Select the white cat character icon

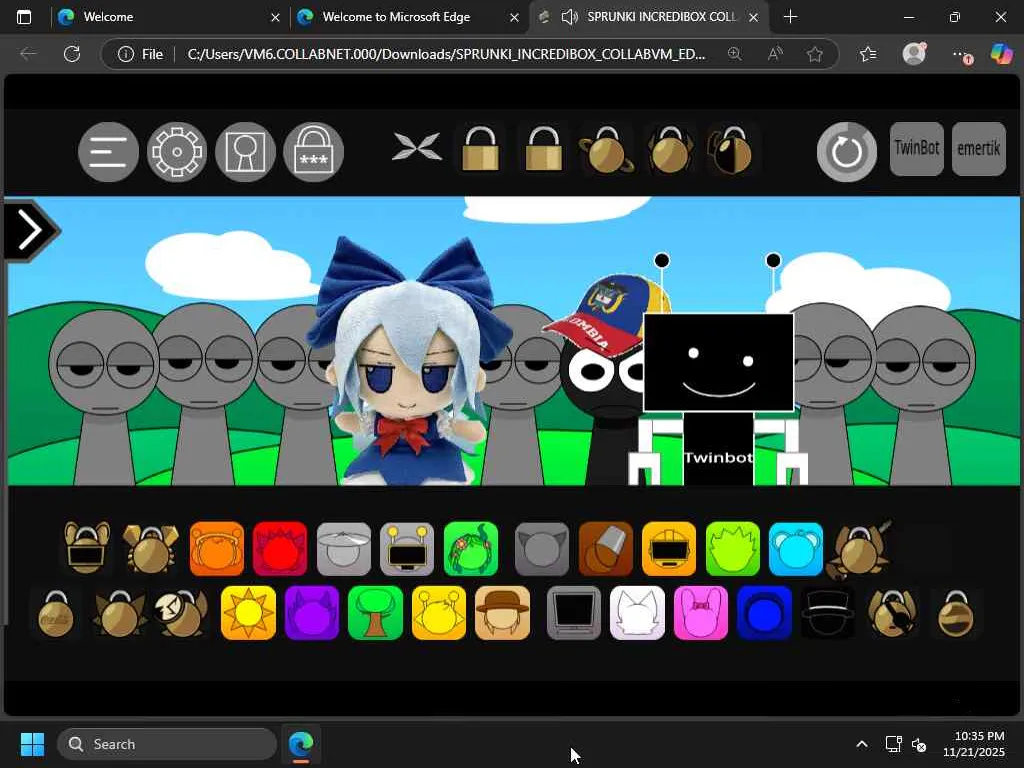tap(637, 613)
